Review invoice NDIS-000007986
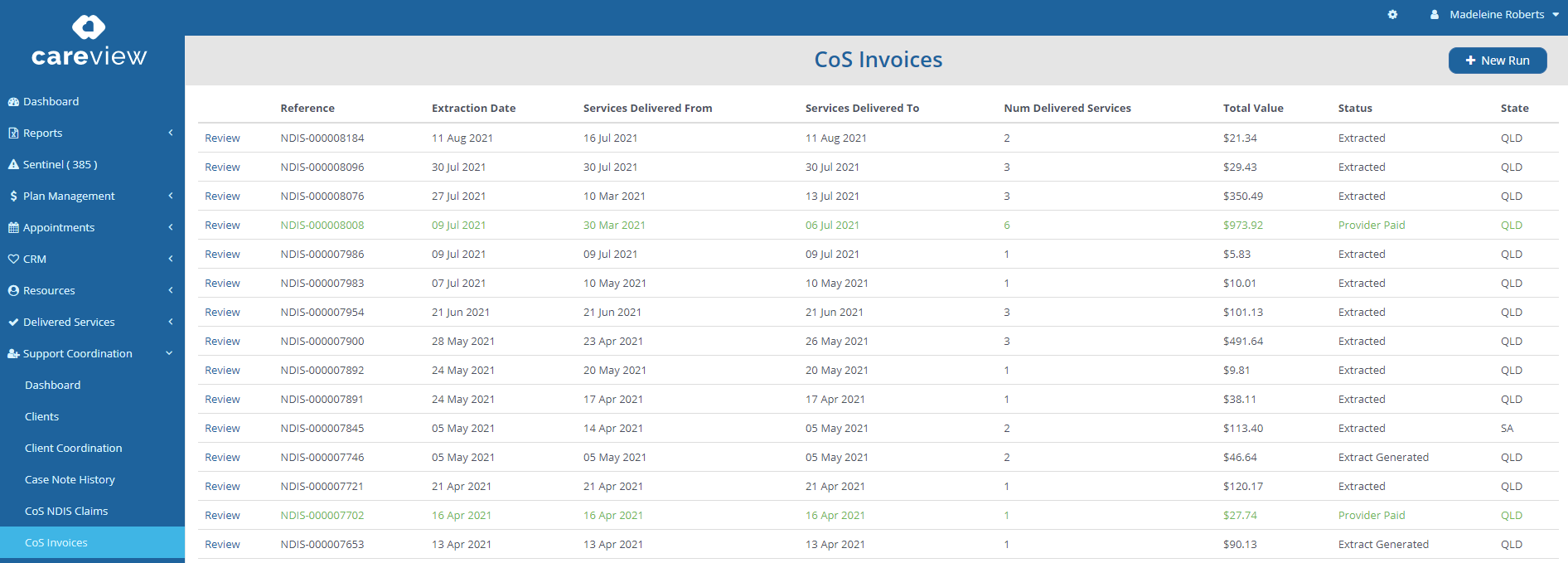 [222, 255]
